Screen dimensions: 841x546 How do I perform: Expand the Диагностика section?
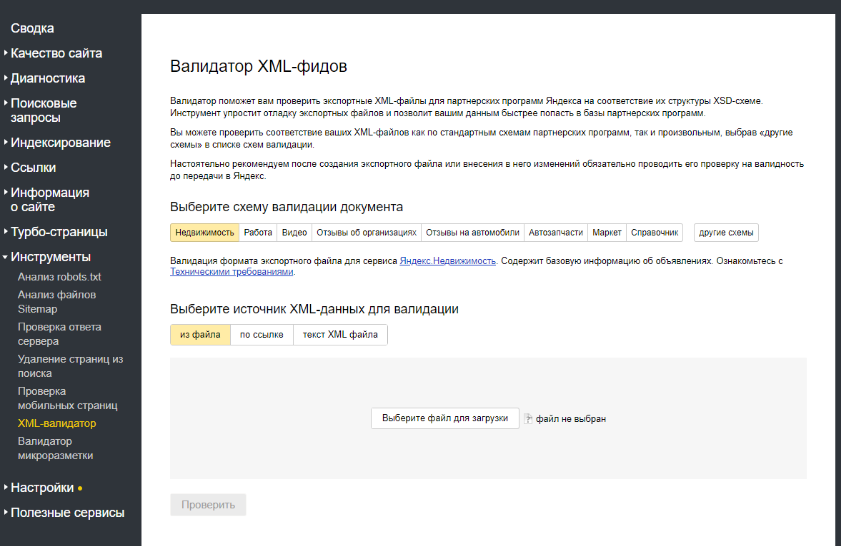[x=47, y=78]
